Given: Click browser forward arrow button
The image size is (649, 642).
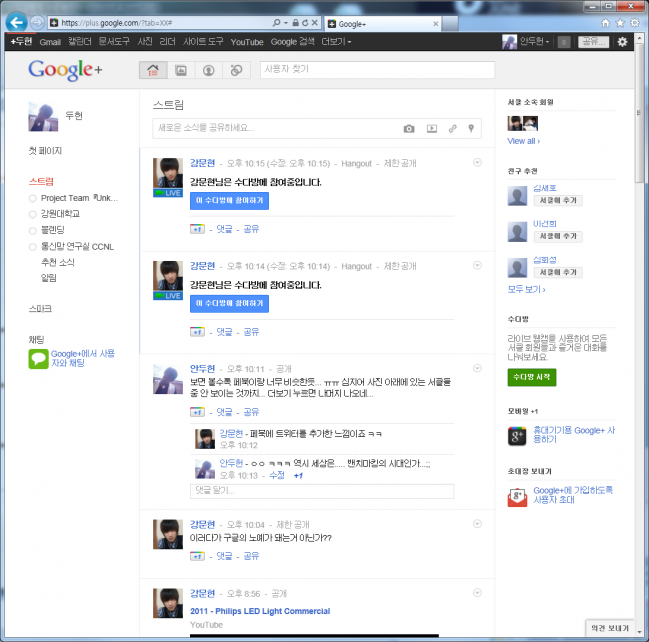Looking at the screenshot, I should point(37,22).
